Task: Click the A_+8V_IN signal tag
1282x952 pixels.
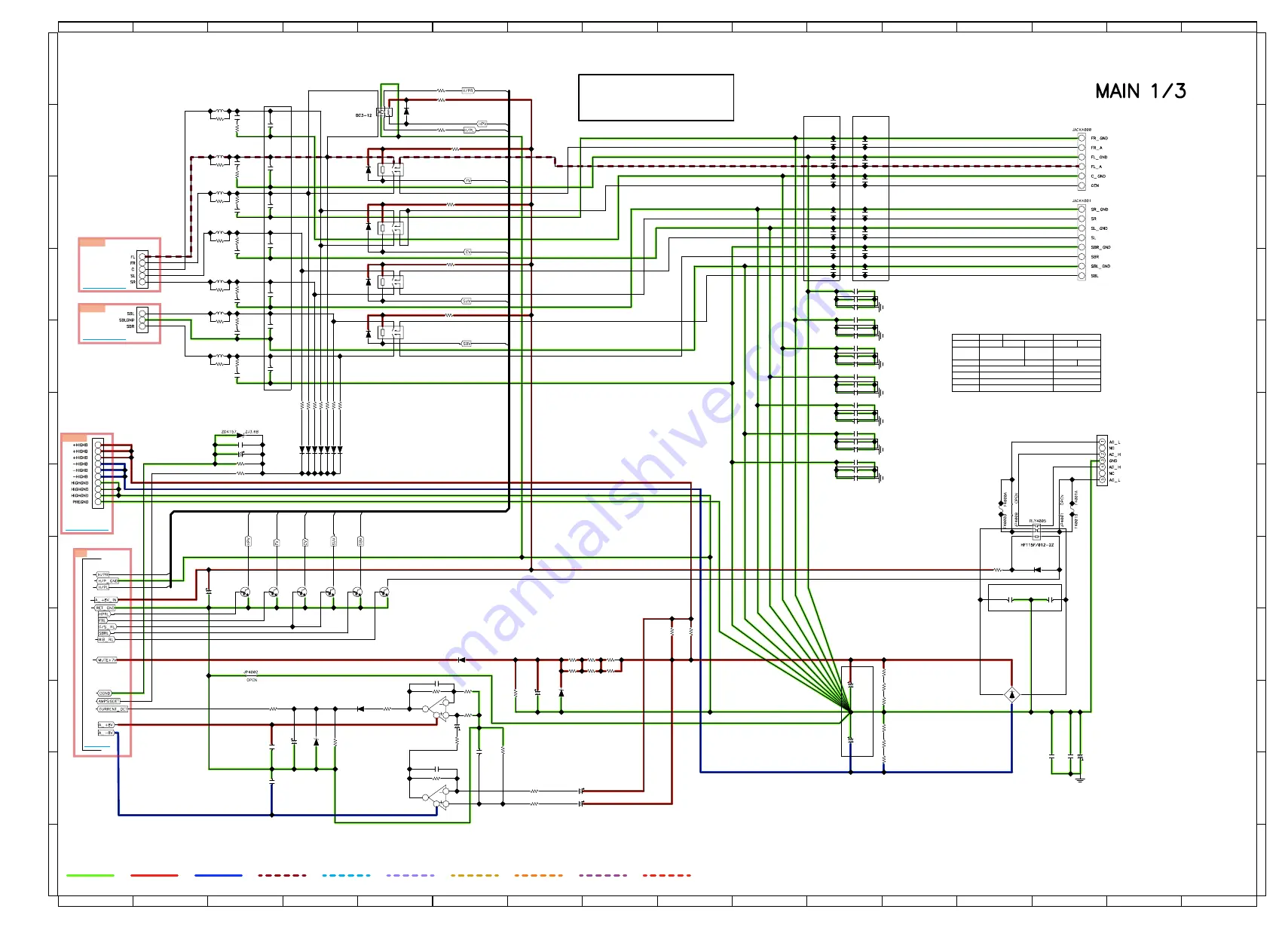Action: [x=106, y=600]
